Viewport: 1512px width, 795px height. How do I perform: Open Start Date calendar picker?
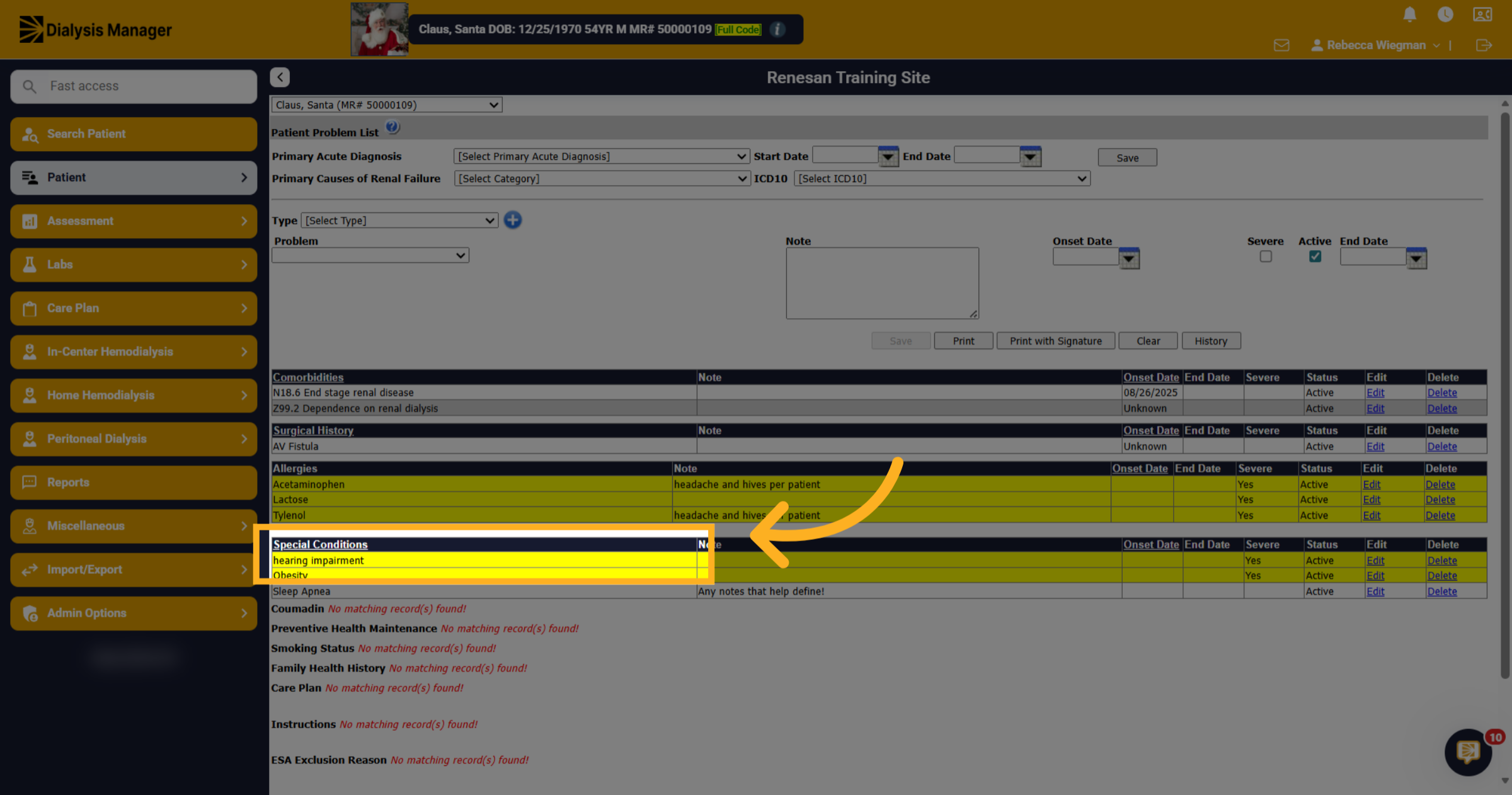(x=888, y=156)
